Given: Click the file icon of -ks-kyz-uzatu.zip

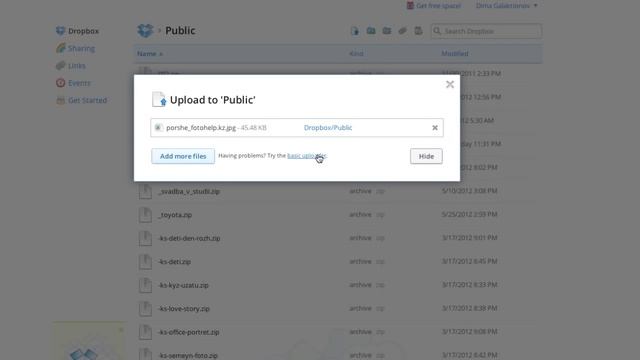Looking at the screenshot, I should click(145, 285).
